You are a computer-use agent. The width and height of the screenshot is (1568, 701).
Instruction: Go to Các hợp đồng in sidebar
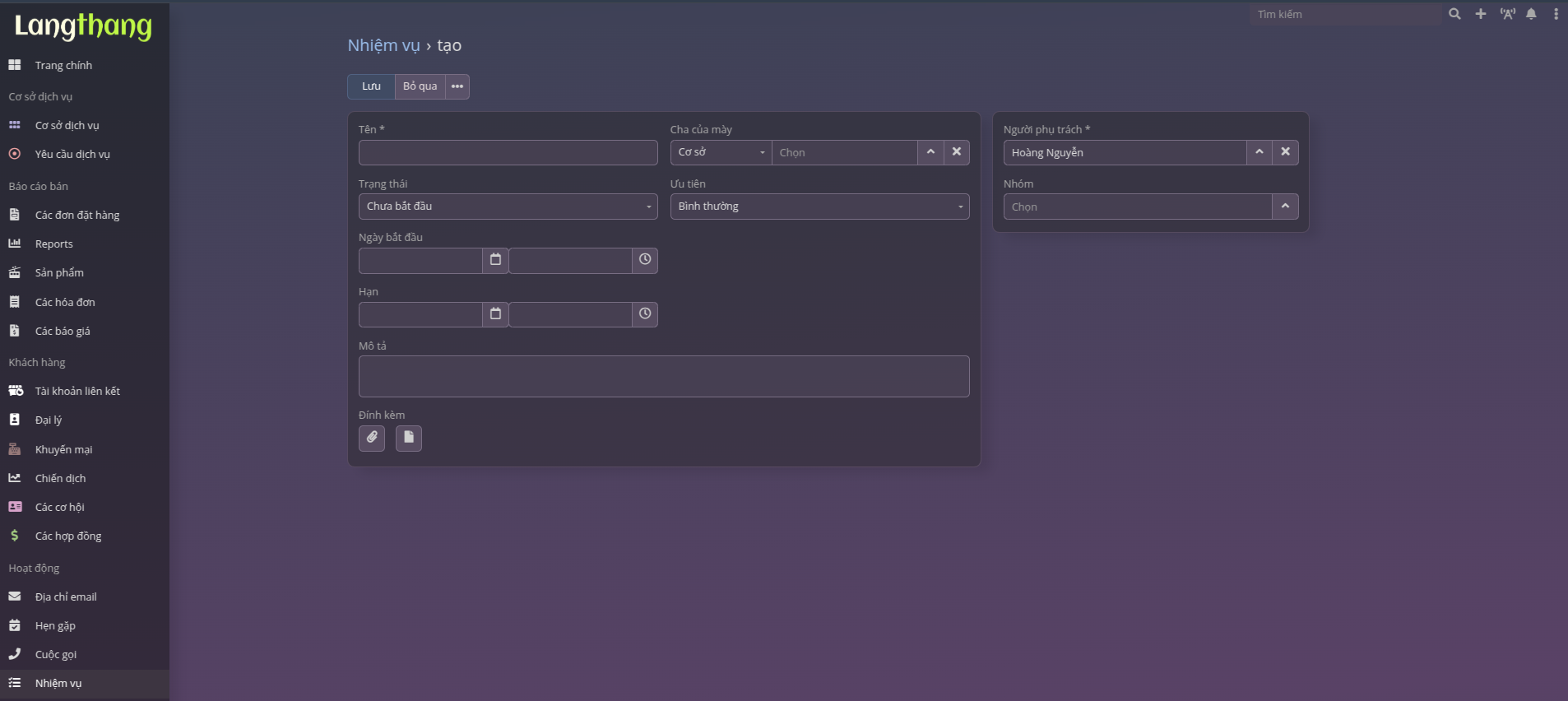point(68,536)
